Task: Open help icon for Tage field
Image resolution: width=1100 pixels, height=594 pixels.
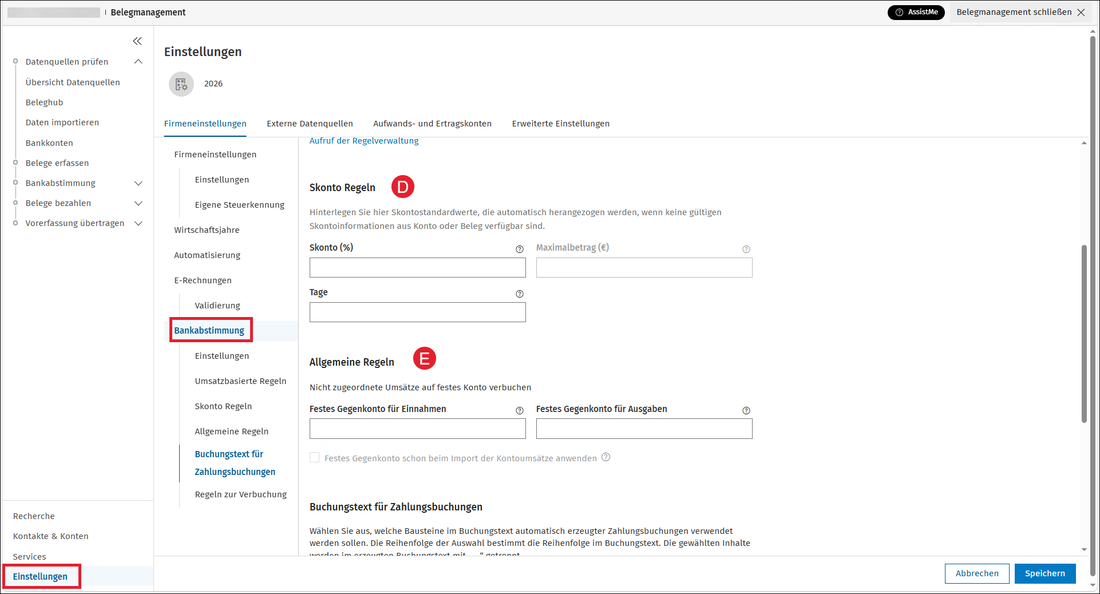Action: (520, 294)
